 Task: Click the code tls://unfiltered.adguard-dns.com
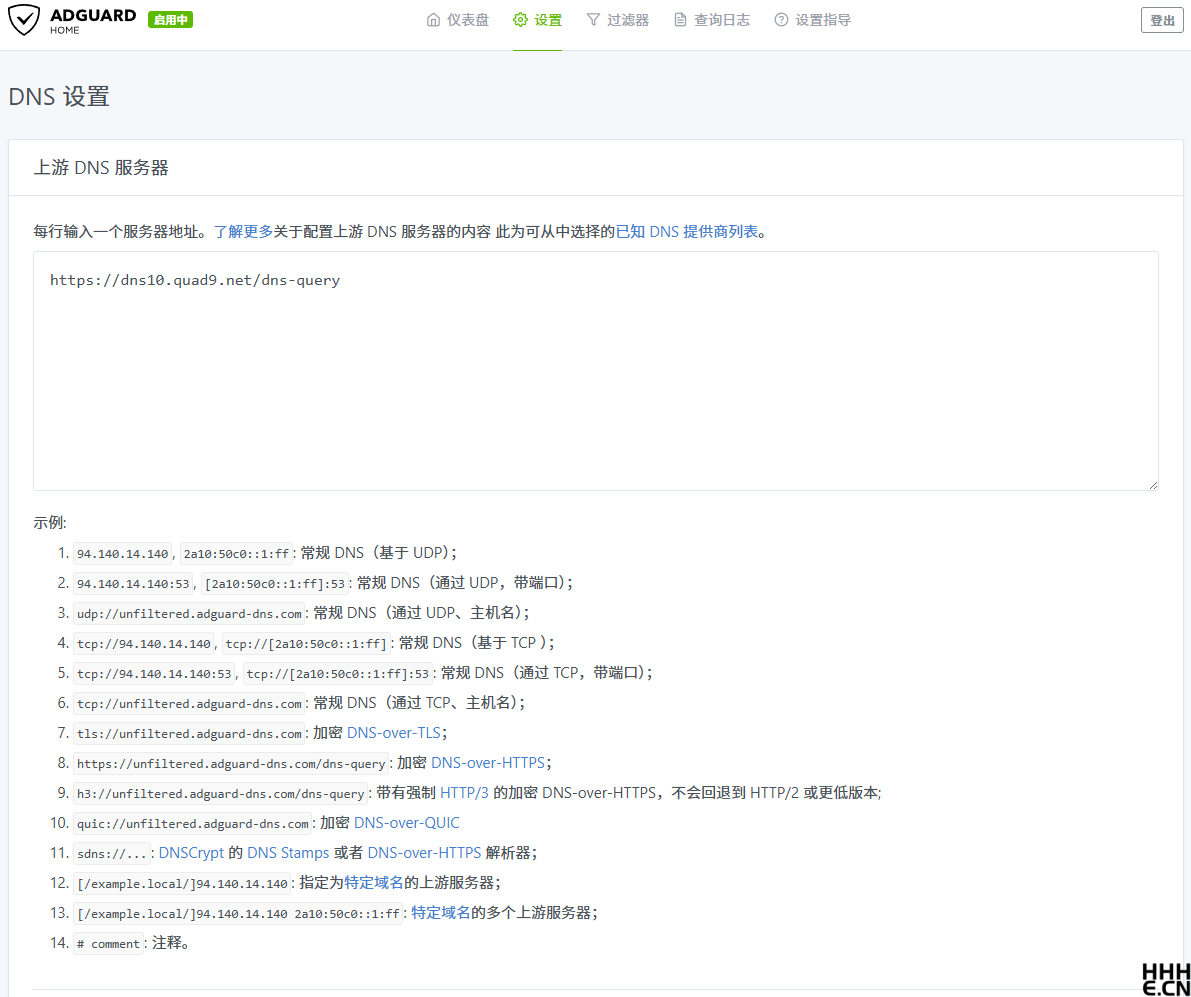189,734
